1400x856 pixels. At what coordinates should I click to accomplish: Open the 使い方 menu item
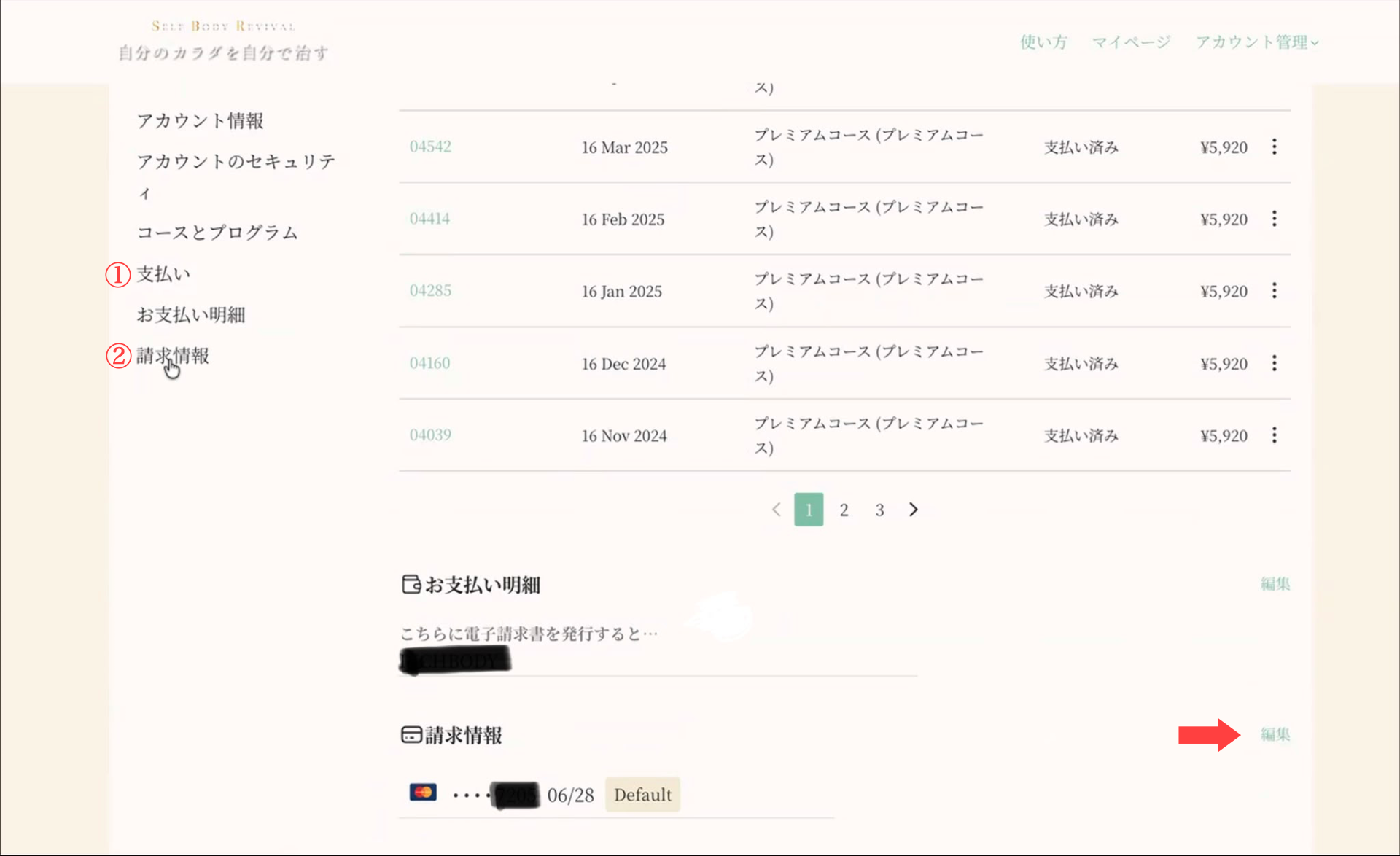click(1043, 42)
